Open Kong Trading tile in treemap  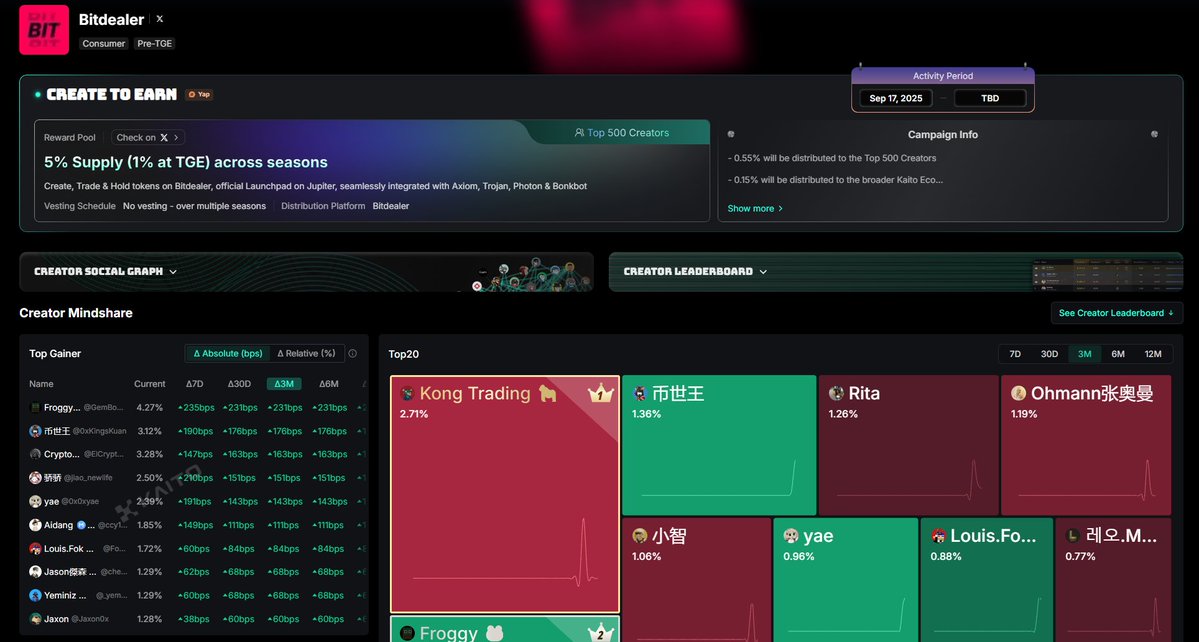[505, 494]
